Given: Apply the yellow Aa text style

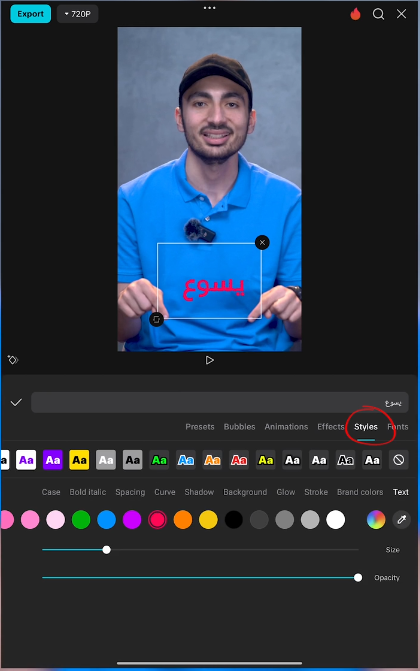Looking at the screenshot, I should coord(265,460).
